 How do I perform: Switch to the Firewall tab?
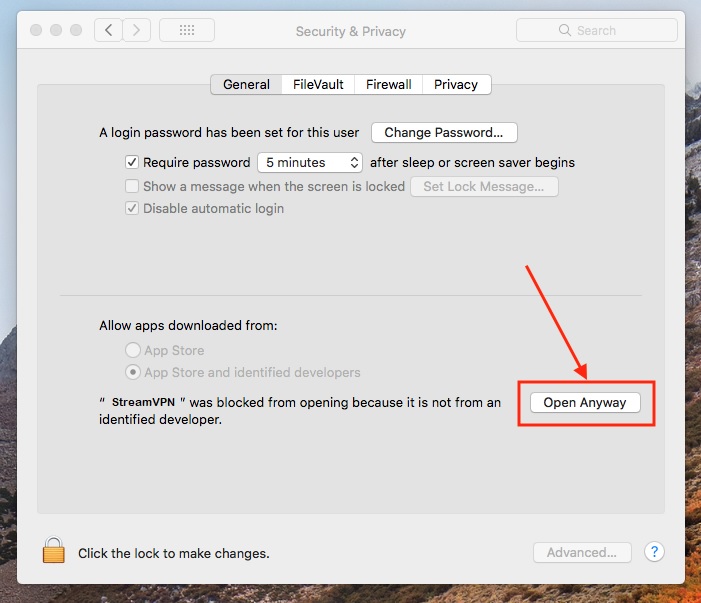click(x=388, y=84)
